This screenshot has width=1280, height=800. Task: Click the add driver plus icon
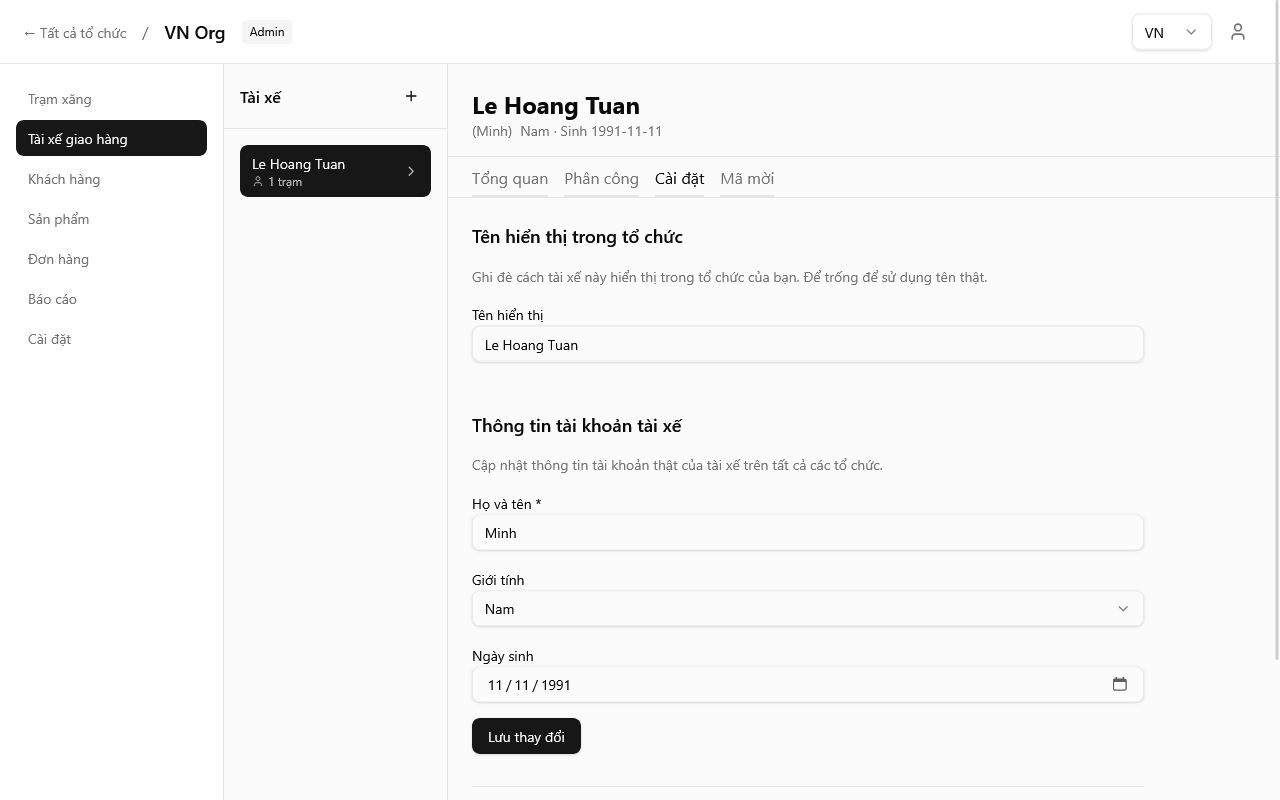point(411,96)
